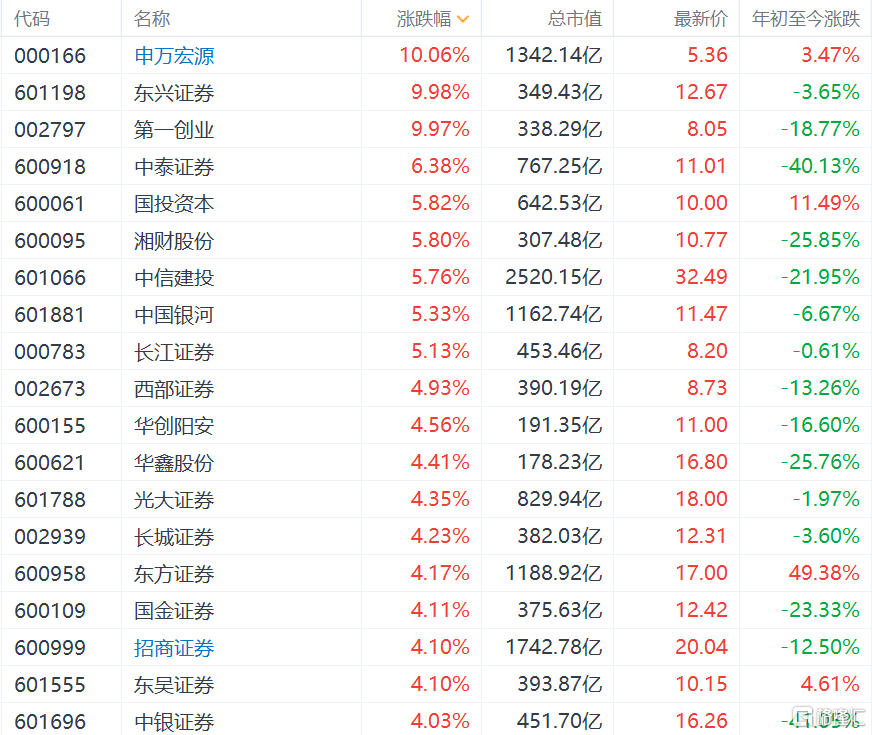Click latest price 5.36

coord(707,55)
